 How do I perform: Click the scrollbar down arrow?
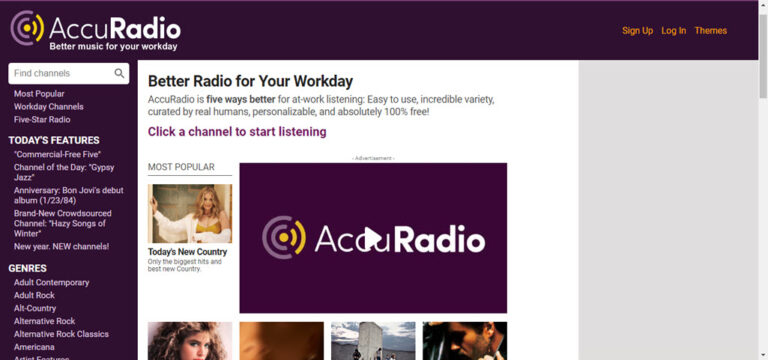763,355
